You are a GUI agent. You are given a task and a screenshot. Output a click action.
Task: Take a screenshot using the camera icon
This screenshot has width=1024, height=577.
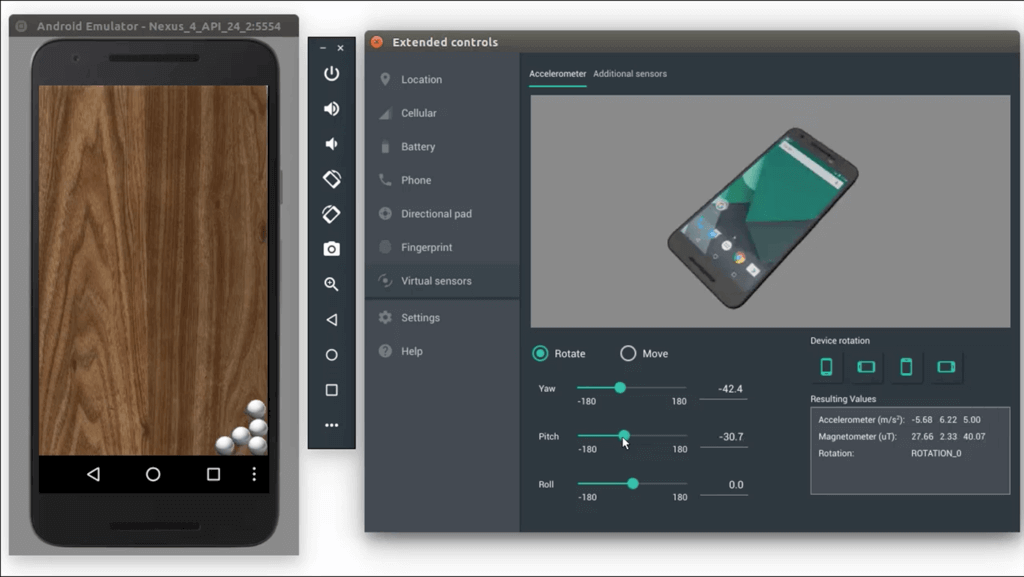pos(332,249)
